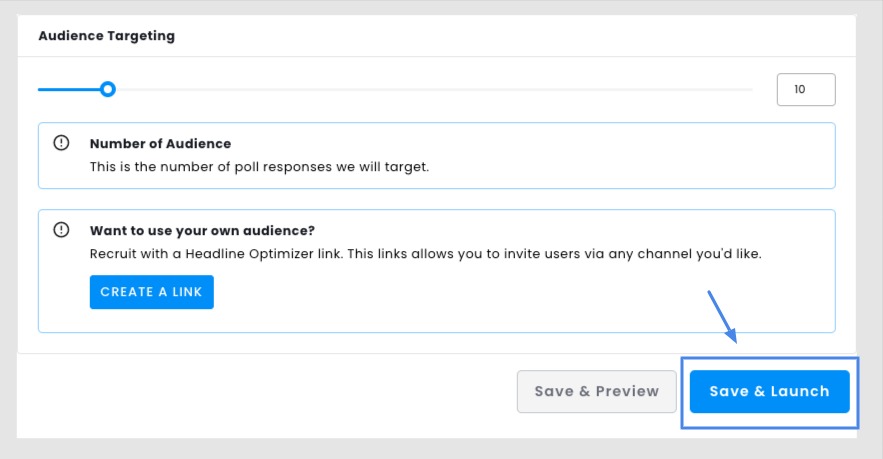
Task: Click the poll responses description sentence
Action: pos(259,167)
